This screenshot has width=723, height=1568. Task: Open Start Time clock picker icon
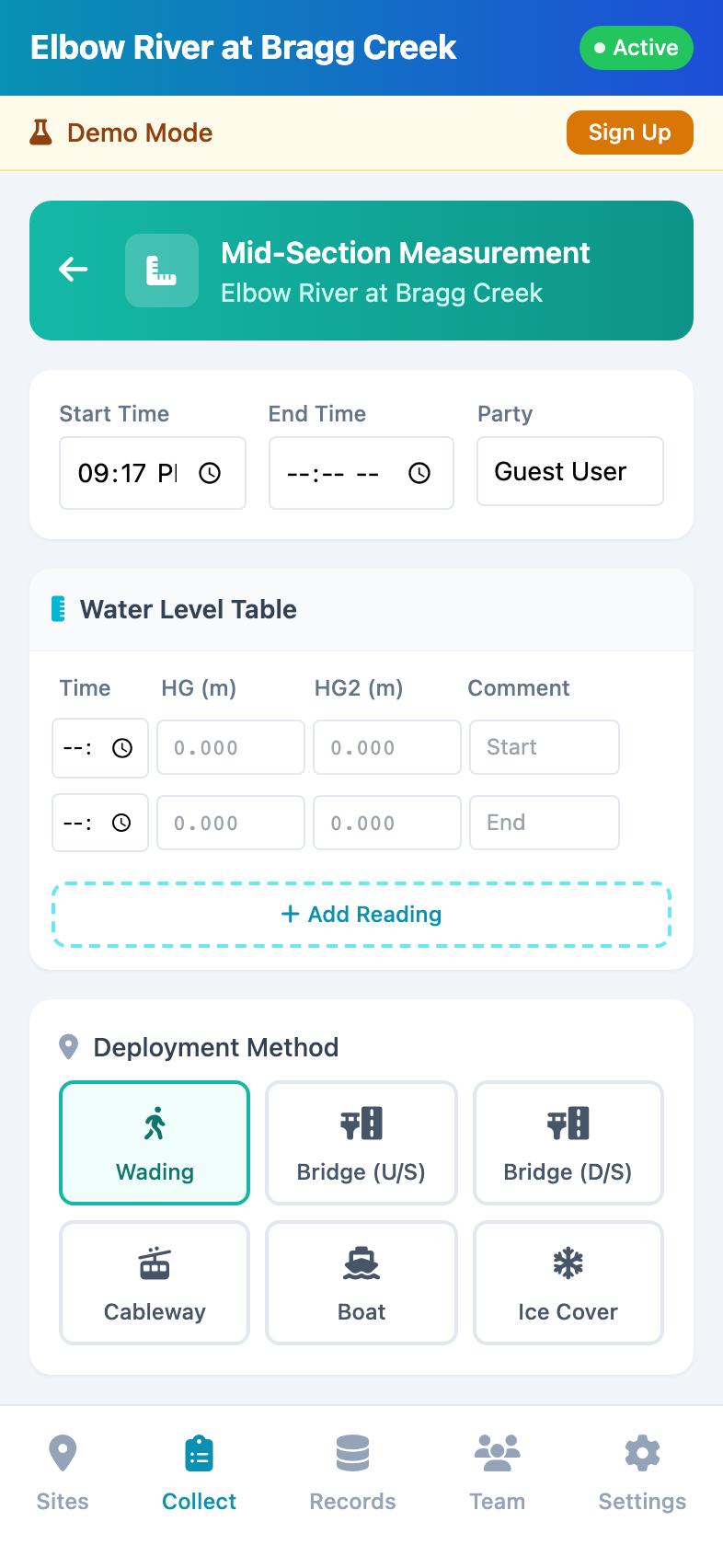pyautogui.click(x=211, y=473)
